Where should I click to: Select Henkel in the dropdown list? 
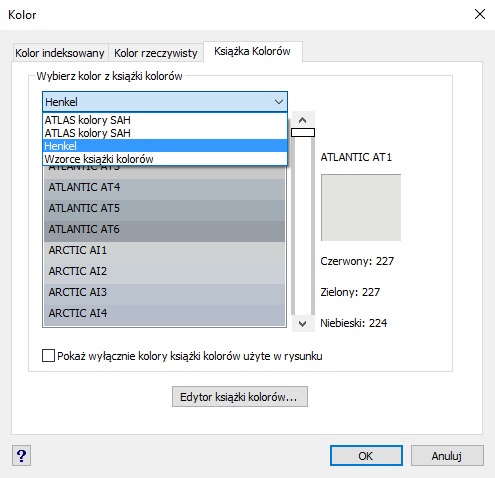point(165,146)
